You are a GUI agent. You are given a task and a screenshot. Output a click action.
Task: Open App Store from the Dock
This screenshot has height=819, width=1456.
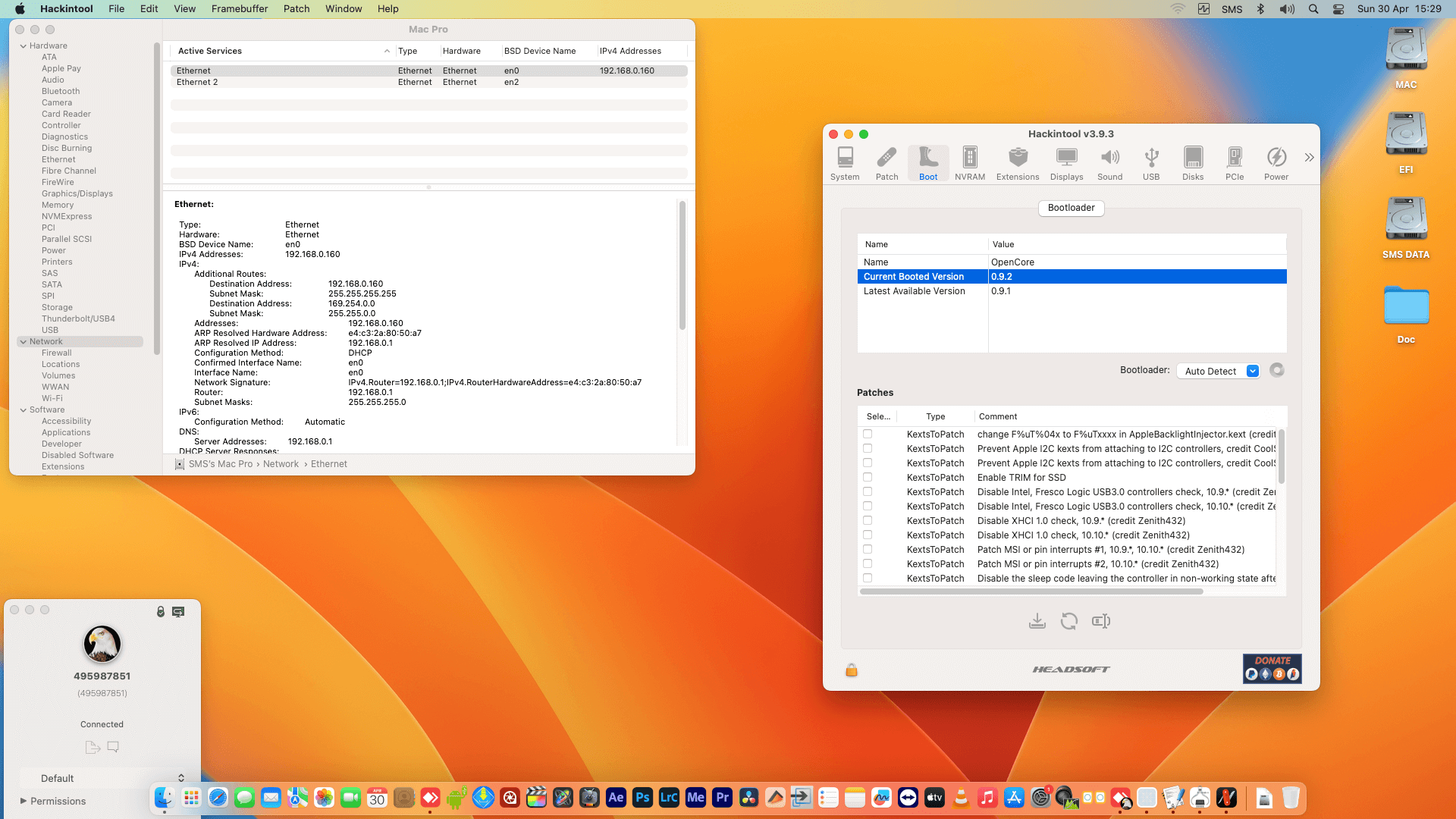click(x=1014, y=798)
